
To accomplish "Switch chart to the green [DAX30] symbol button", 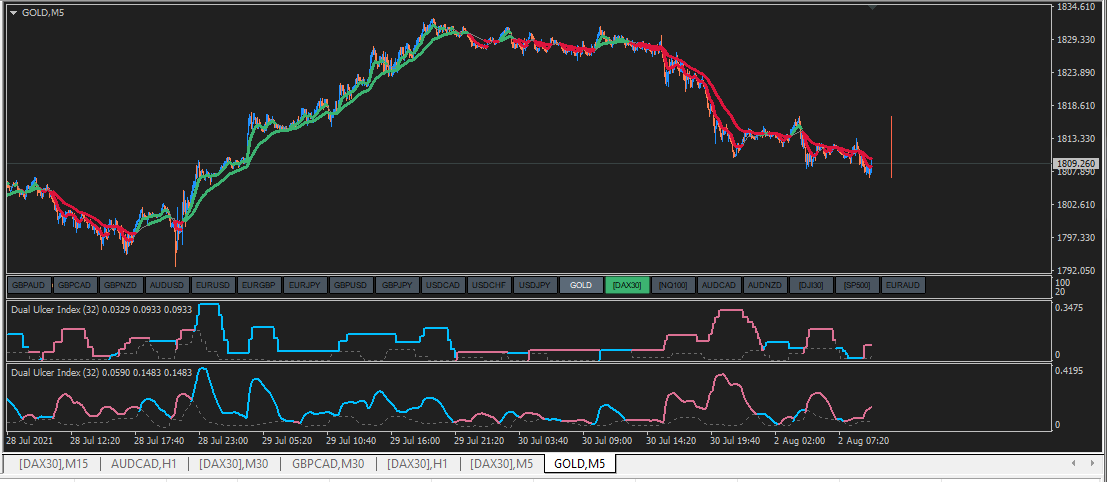I will pyautogui.click(x=627, y=285).
